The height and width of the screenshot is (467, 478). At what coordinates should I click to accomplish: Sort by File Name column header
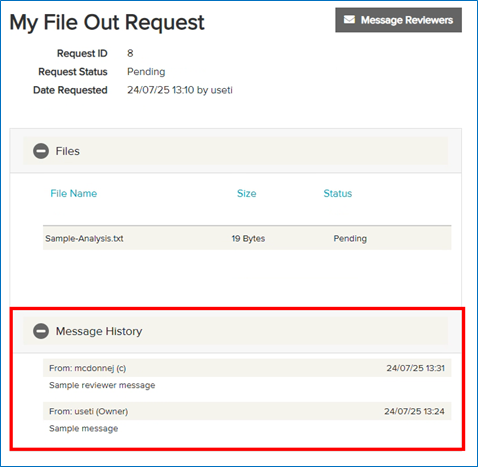[x=74, y=193]
